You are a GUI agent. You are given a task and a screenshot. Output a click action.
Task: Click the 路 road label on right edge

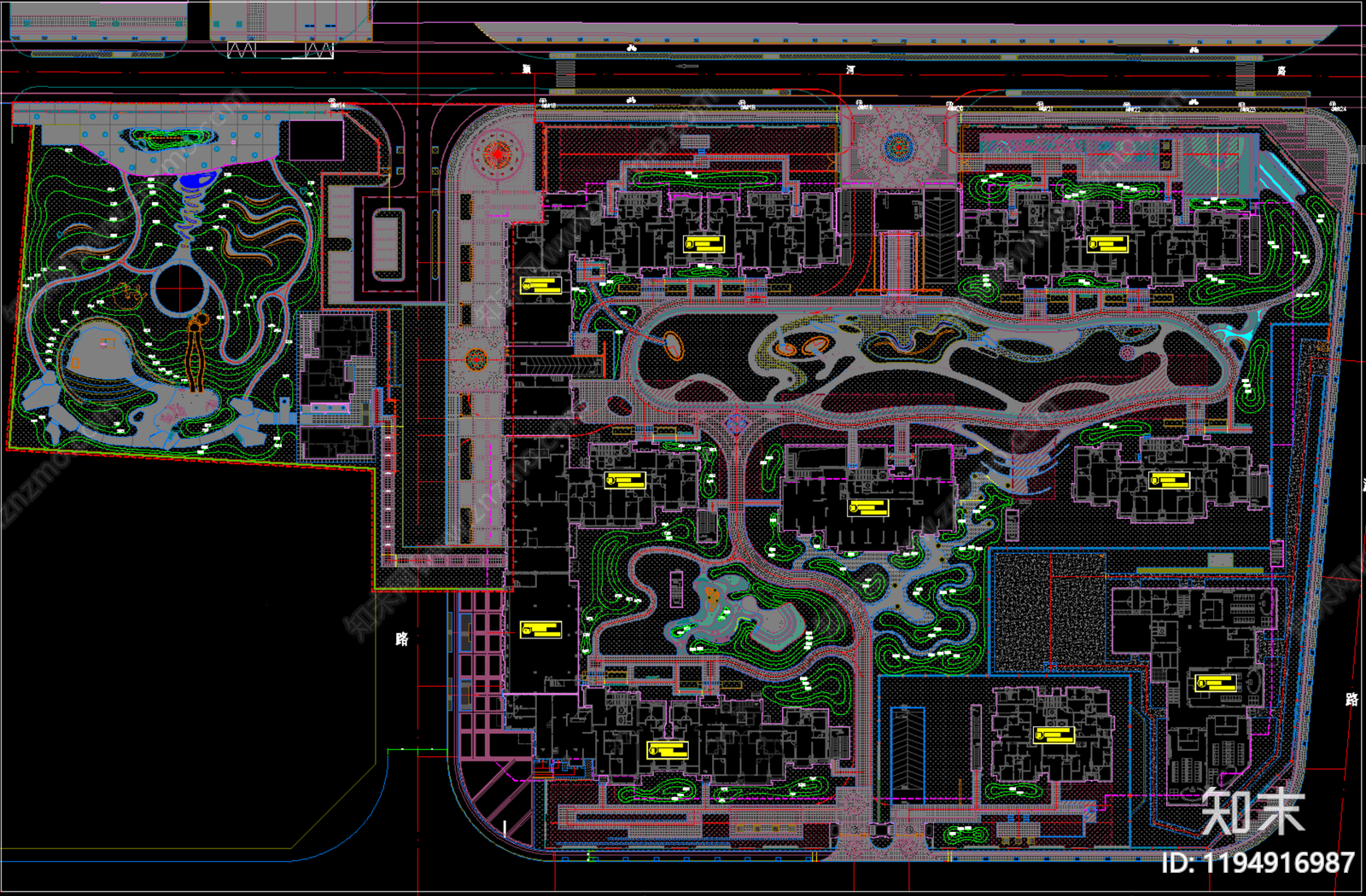(x=1351, y=700)
